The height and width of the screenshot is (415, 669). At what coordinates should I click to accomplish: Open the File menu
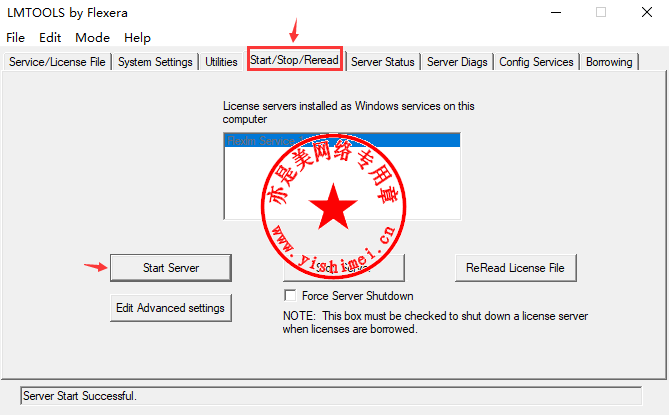15,38
